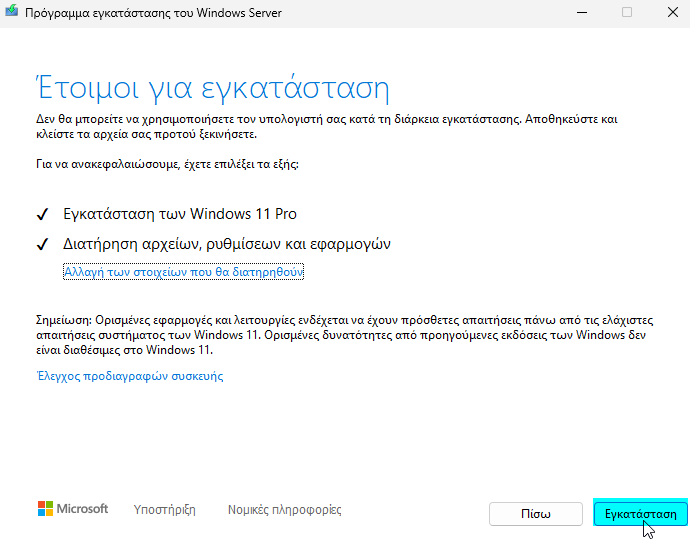Open the Νομικές πληροφορίες legal link

tap(284, 510)
